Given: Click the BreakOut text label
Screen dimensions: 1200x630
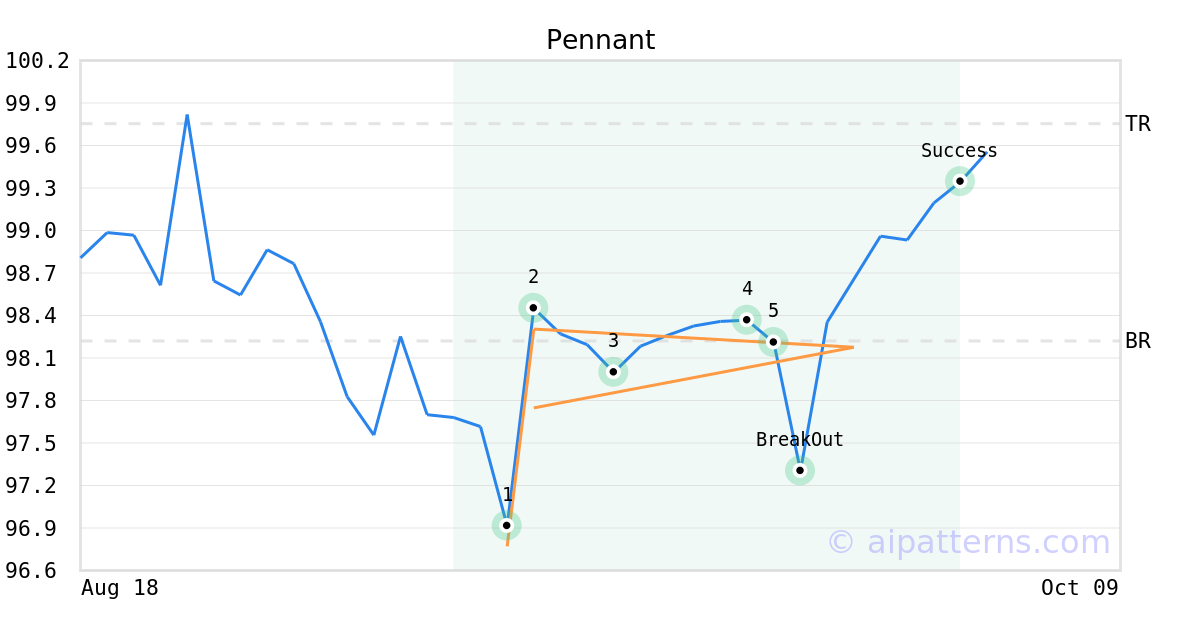Looking at the screenshot, I should point(800,440).
